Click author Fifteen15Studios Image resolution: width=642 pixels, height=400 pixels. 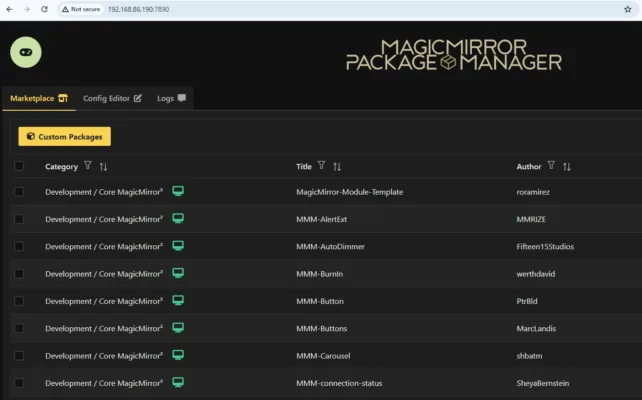(545, 247)
